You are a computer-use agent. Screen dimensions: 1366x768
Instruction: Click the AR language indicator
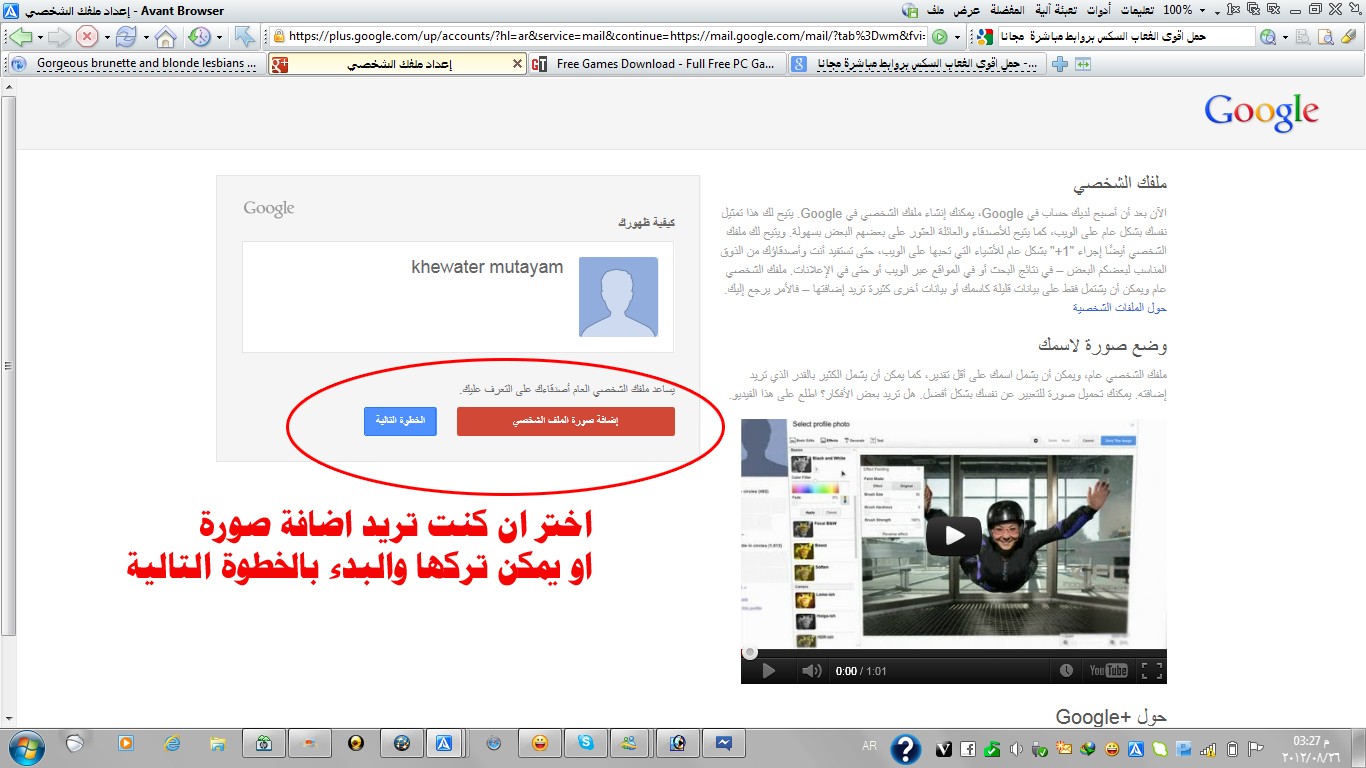coord(870,746)
